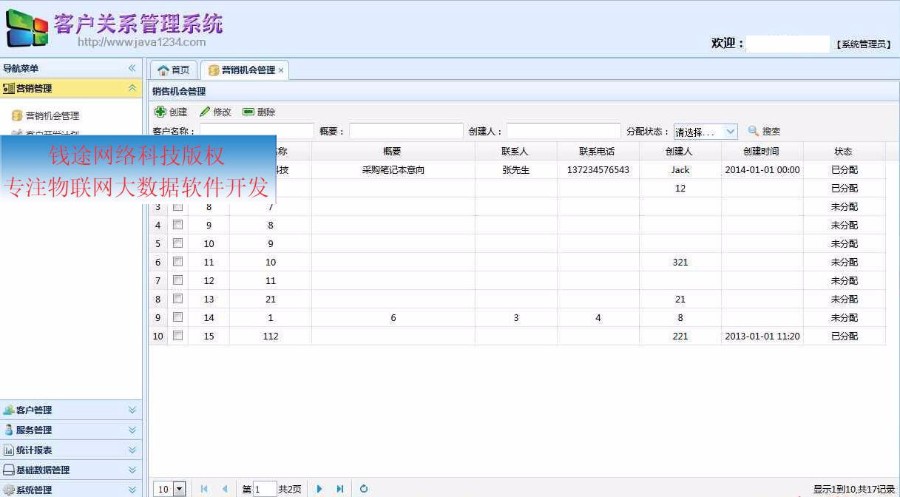The image size is (900, 497).
Task: Sort by the 创建人 column header
Action: coord(680,152)
